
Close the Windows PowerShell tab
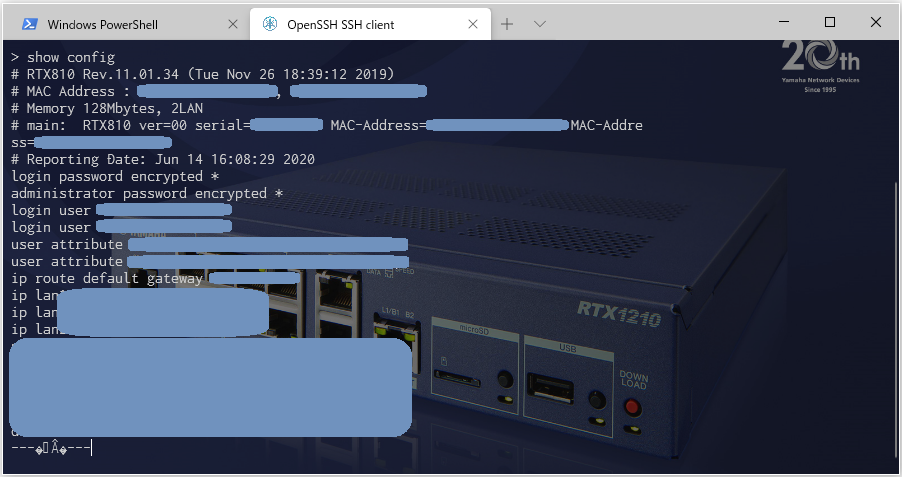[233, 24]
